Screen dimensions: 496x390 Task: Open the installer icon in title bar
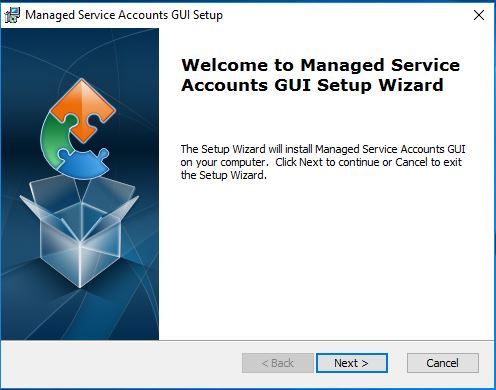coord(12,15)
